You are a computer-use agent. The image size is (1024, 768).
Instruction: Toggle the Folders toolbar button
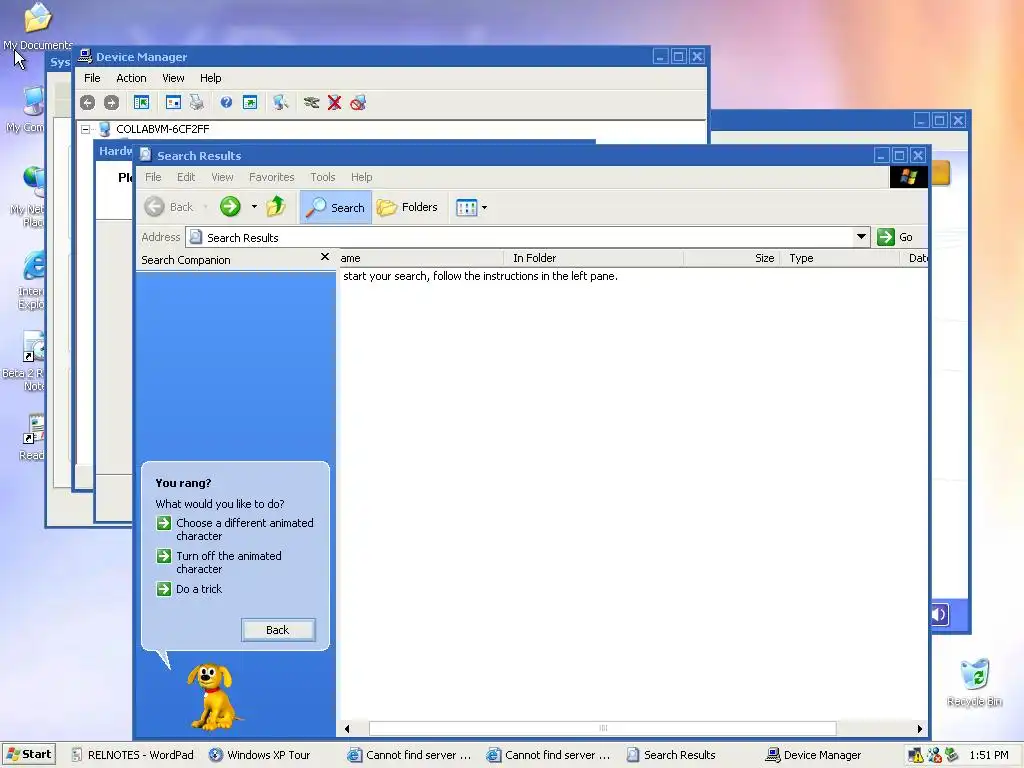(x=408, y=207)
